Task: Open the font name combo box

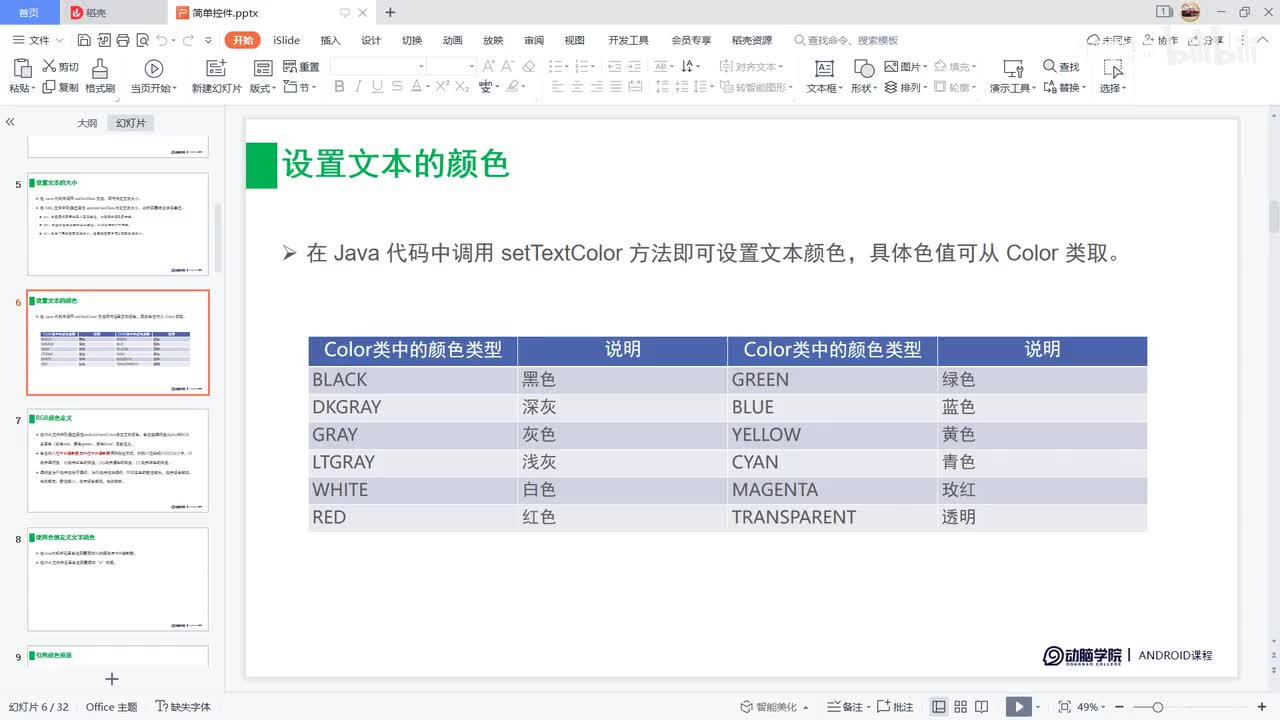Action: [x=378, y=66]
